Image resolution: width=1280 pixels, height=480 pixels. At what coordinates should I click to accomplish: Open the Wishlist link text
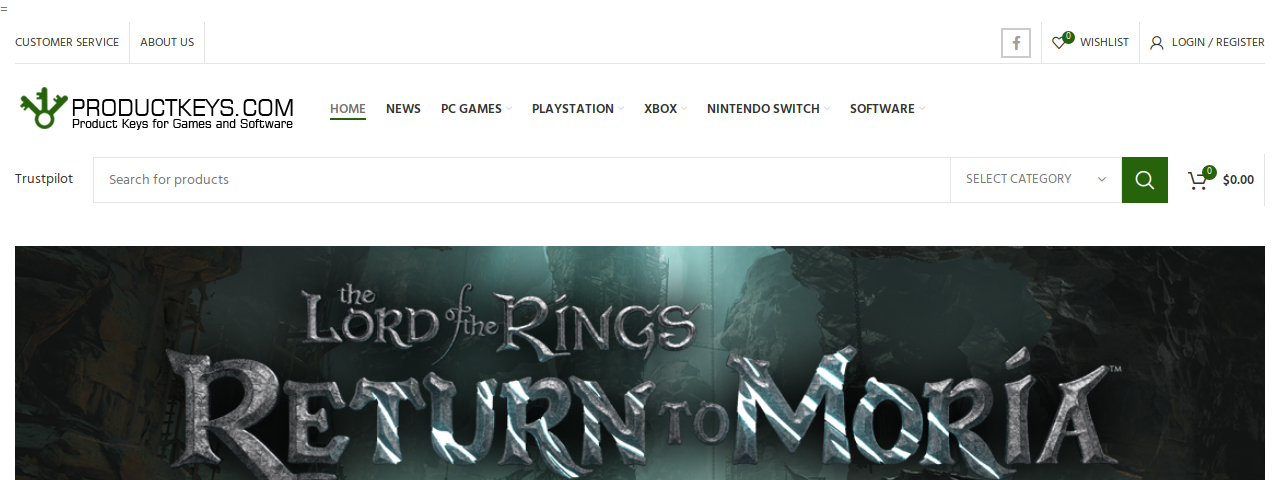1104,42
